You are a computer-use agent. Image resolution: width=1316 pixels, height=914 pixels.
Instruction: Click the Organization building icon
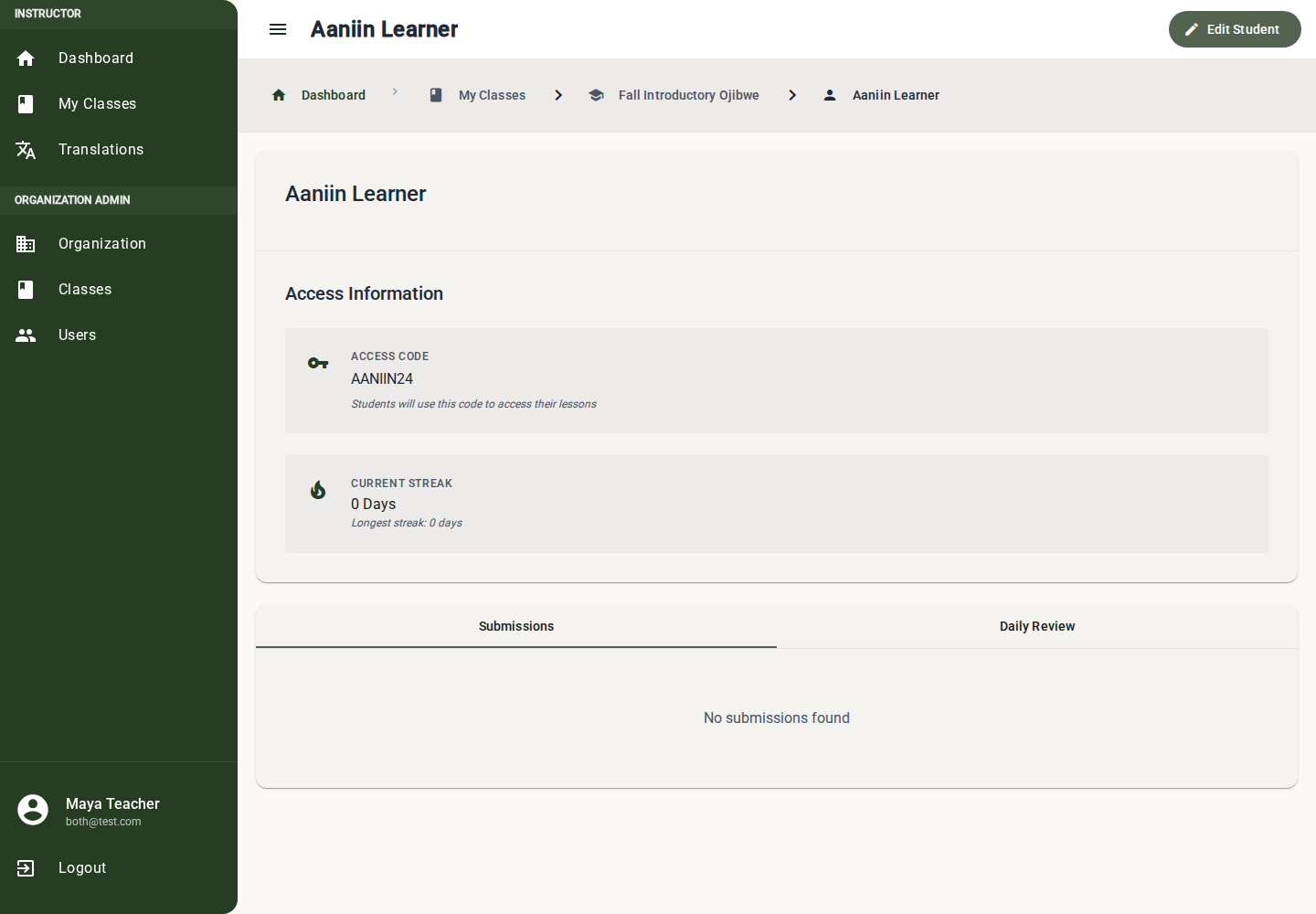click(26, 244)
